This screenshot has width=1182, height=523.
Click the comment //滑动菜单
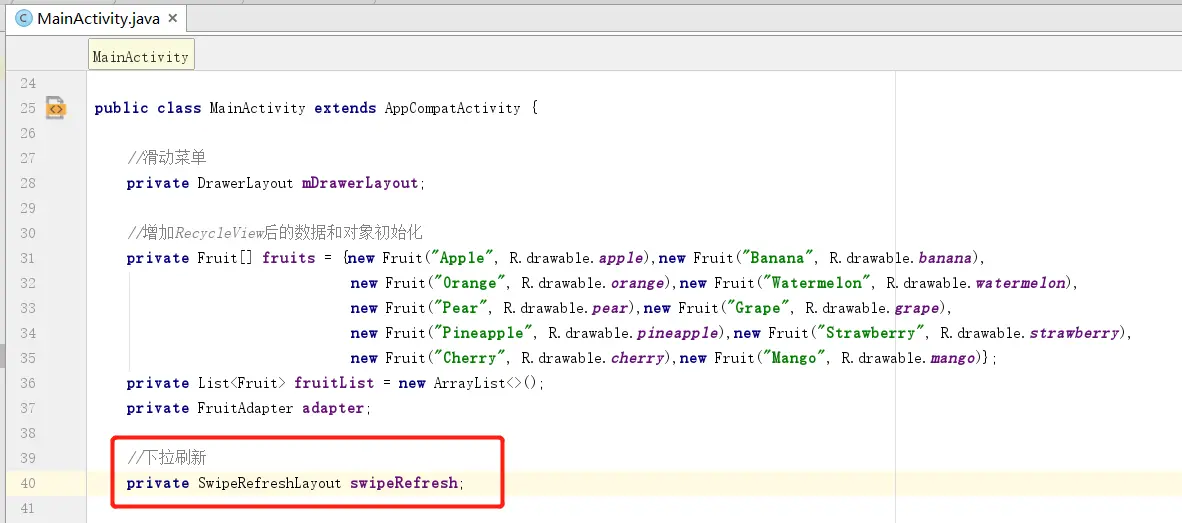pyautogui.click(x=167, y=158)
